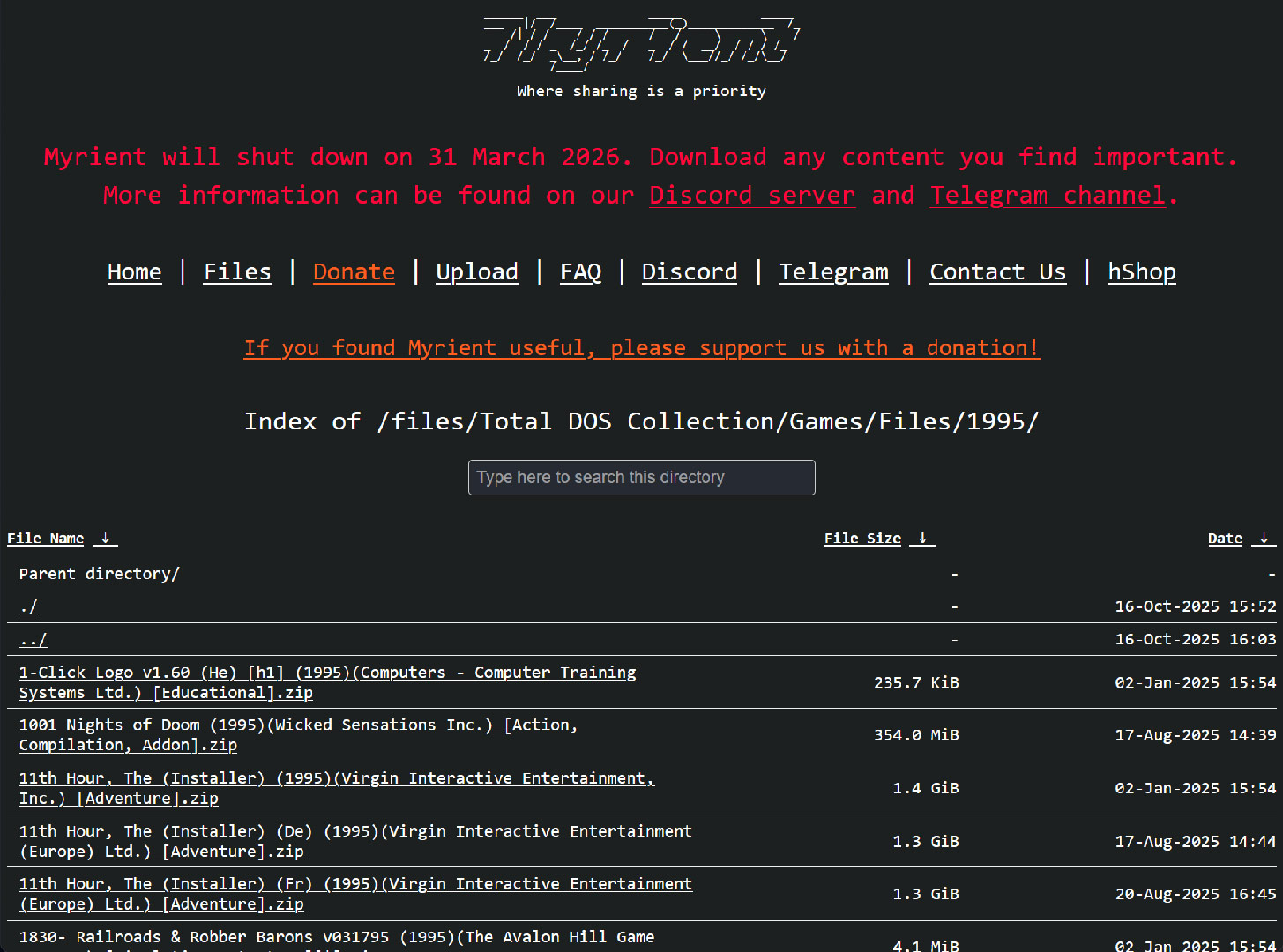
Task: Click the '235.7 KiB' file size
Action: [x=916, y=682]
